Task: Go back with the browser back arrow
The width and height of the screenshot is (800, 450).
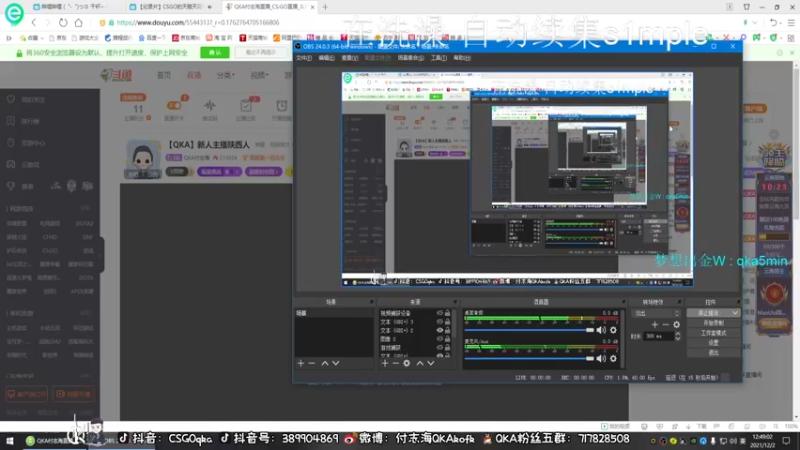Action: pos(34,22)
